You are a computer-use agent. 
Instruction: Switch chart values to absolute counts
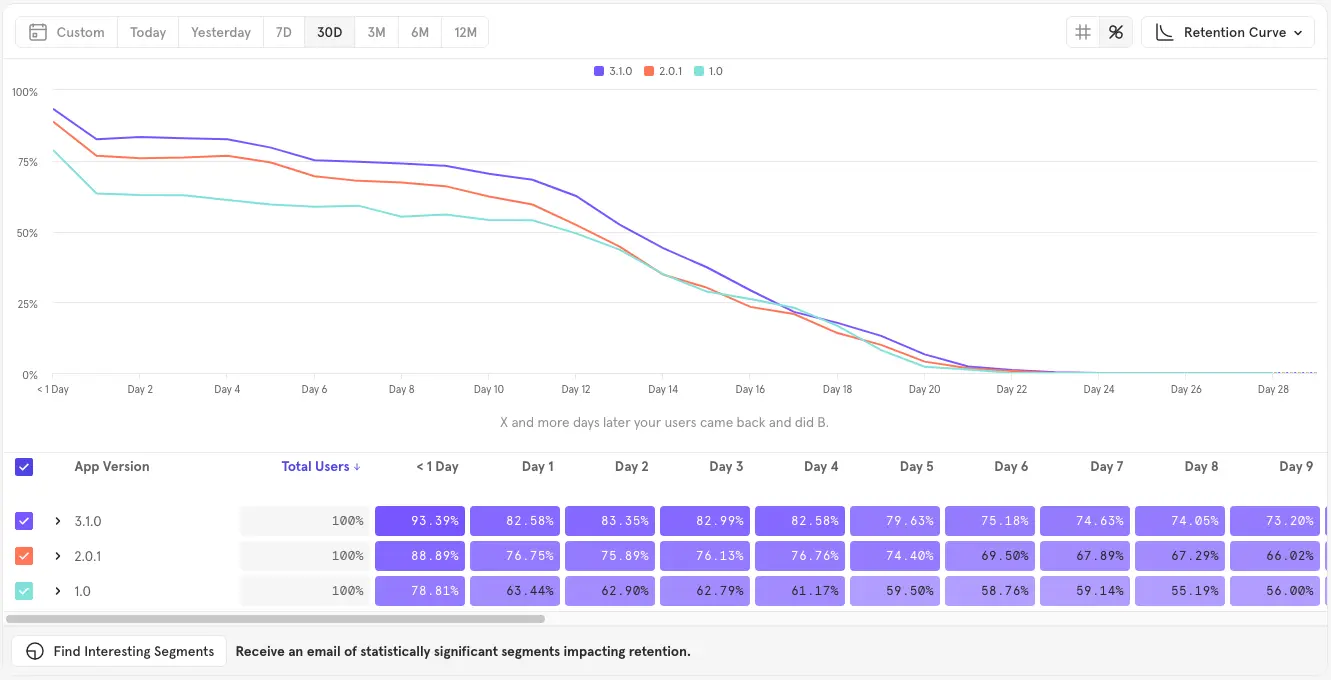click(1082, 31)
